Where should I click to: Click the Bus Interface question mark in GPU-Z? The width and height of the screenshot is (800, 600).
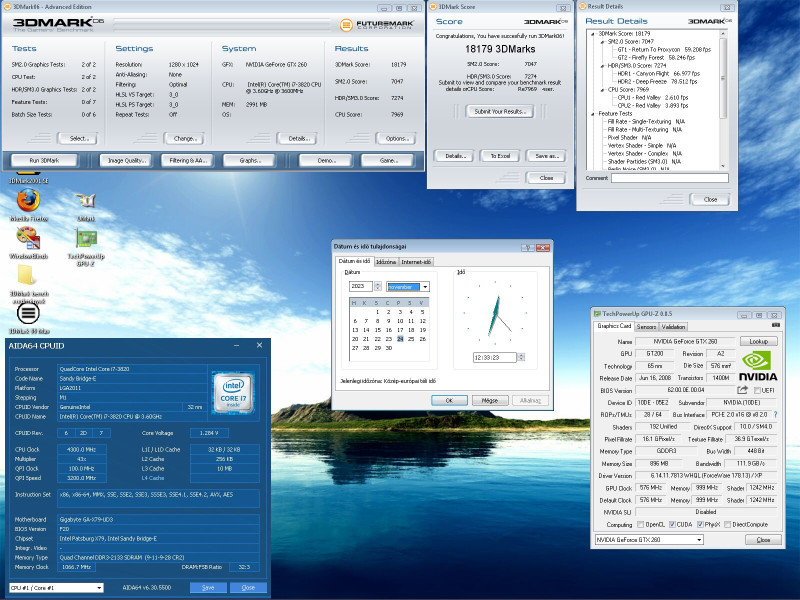[776, 414]
